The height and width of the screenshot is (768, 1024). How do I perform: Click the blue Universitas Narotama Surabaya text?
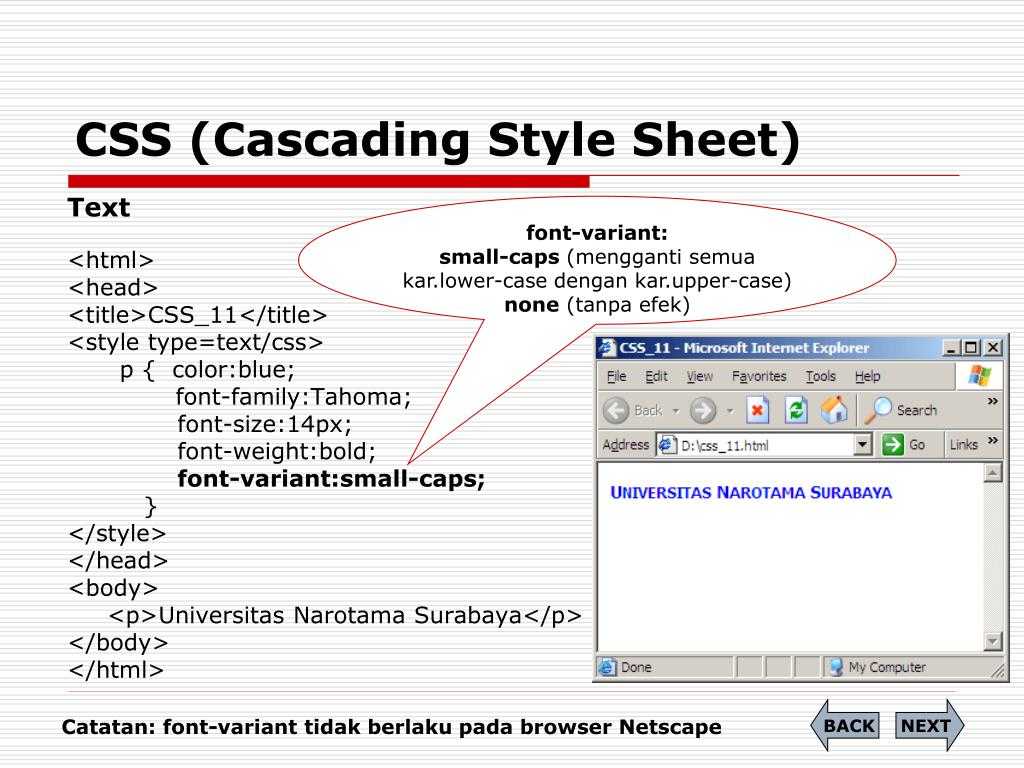[x=751, y=492]
